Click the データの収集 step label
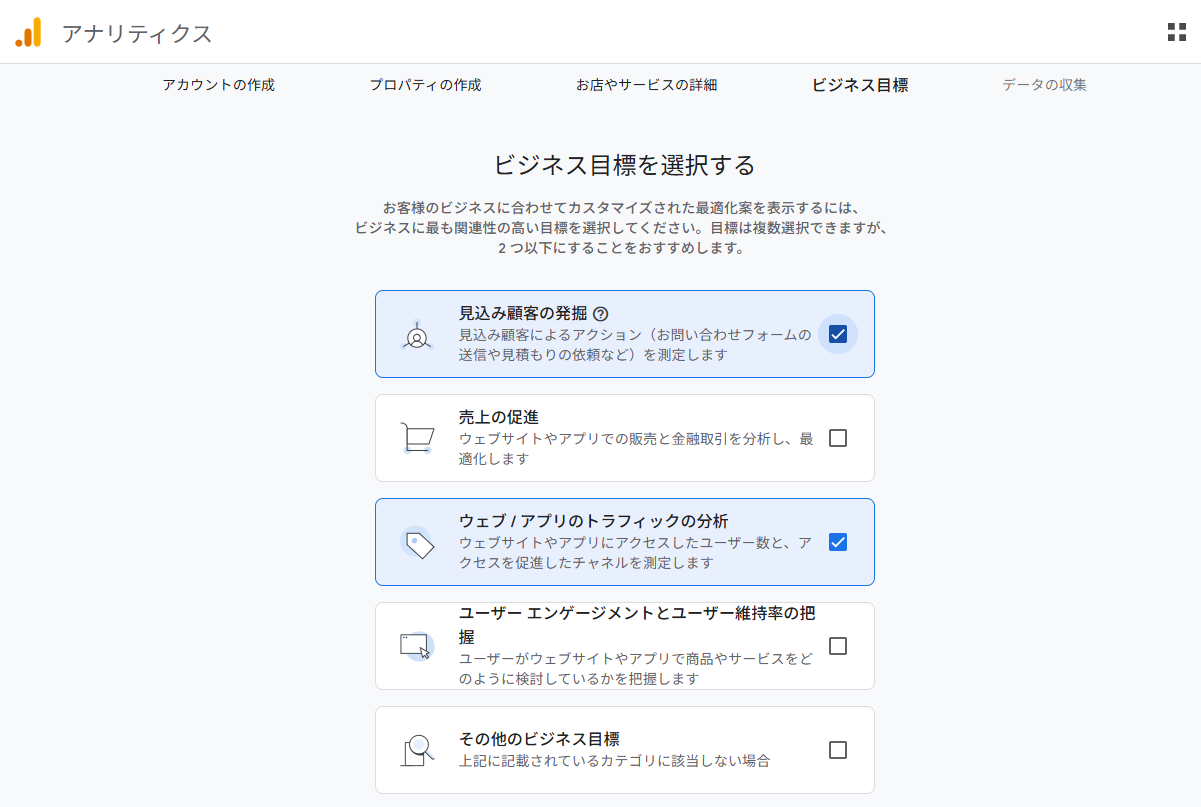This screenshot has height=807, width=1201. pyautogui.click(x=1042, y=85)
